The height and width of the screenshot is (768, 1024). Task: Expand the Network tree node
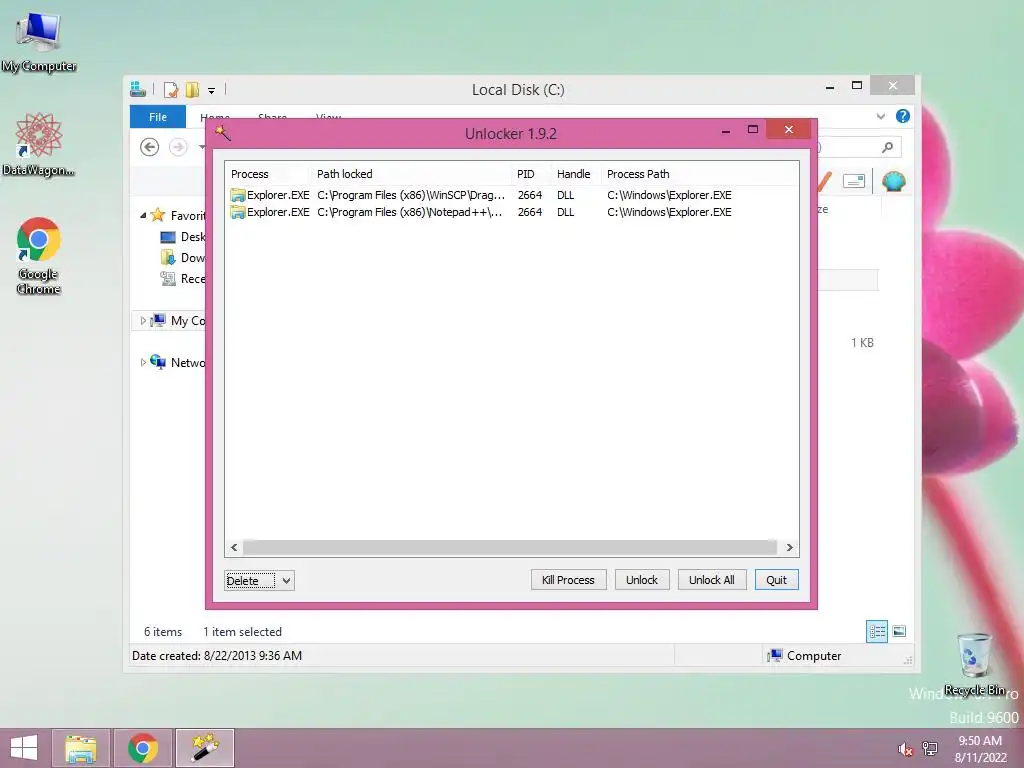[x=143, y=362]
